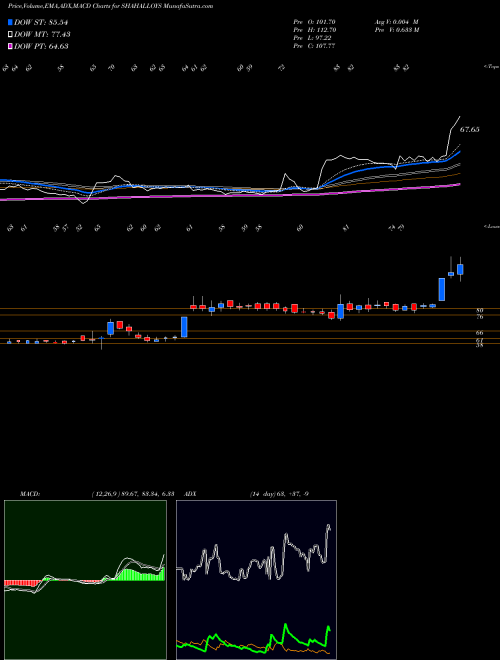Open the MACD histogram chart panel
The image size is (500, 660).
tap(85, 580)
